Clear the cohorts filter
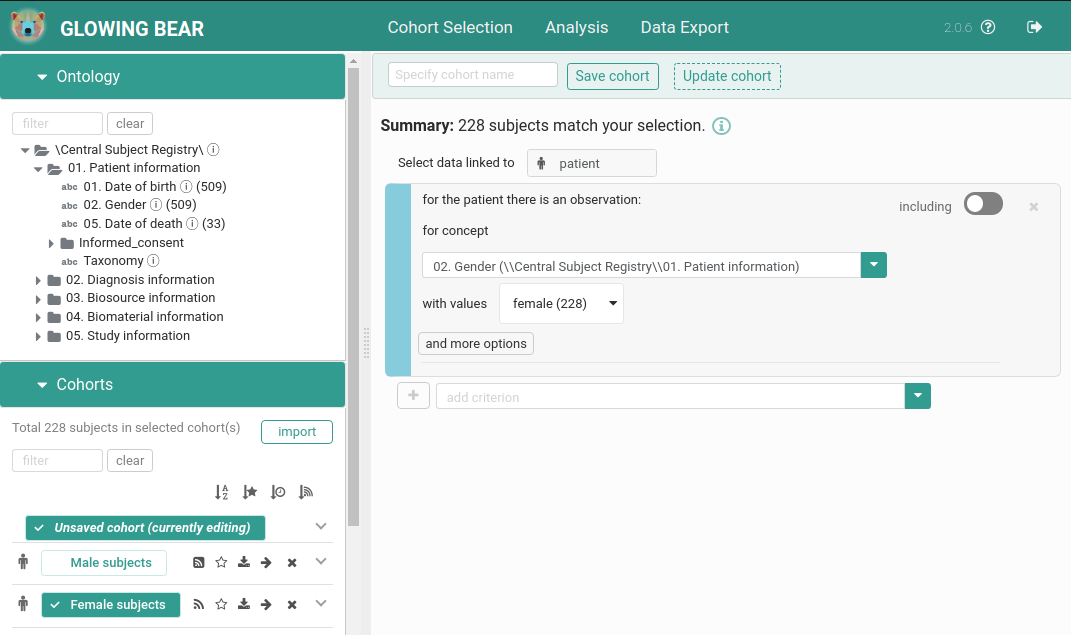 [130, 460]
